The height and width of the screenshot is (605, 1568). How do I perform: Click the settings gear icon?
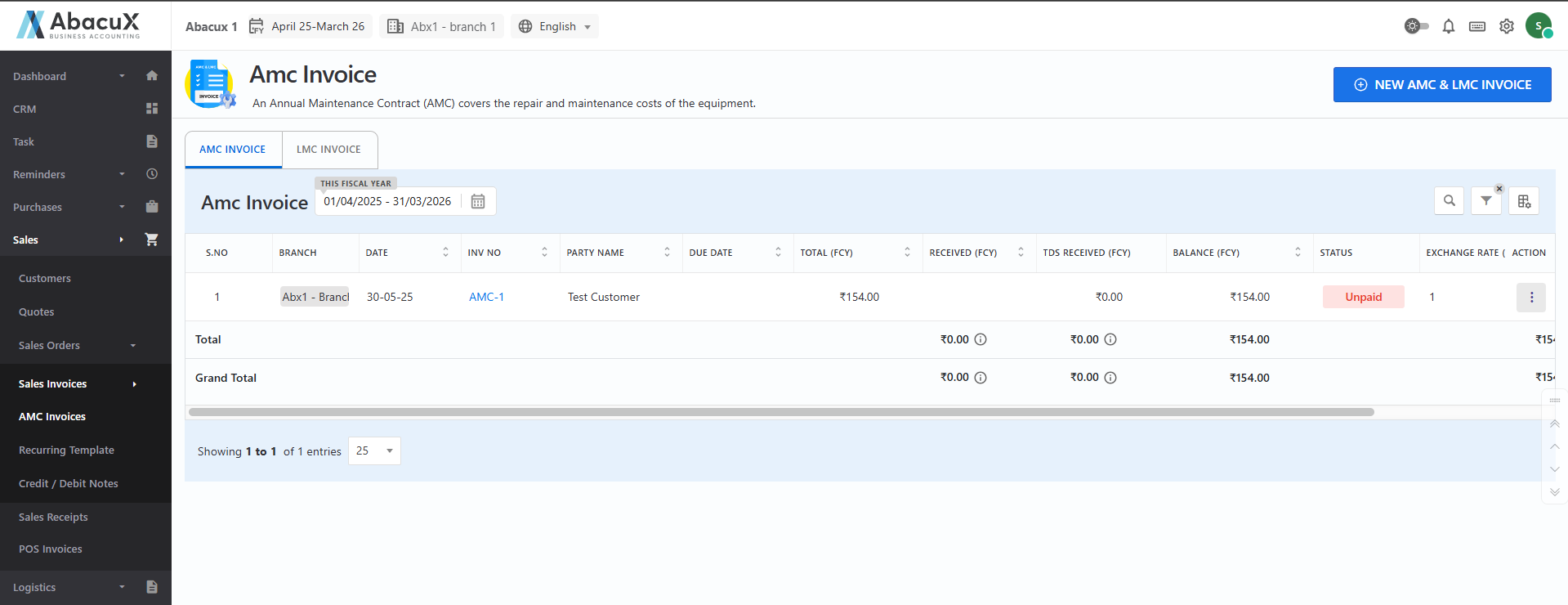click(x=1506, y=26)
